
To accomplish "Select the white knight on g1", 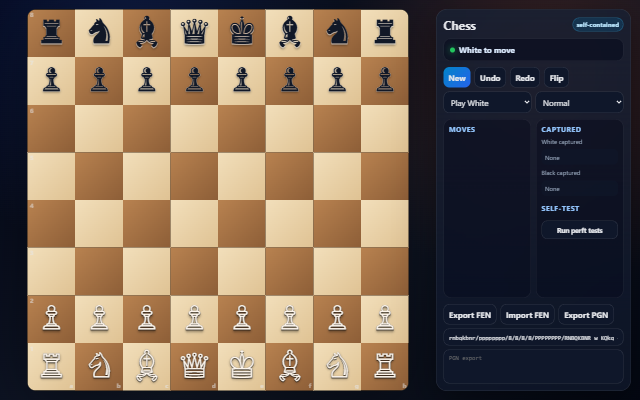I will (337, 367).
